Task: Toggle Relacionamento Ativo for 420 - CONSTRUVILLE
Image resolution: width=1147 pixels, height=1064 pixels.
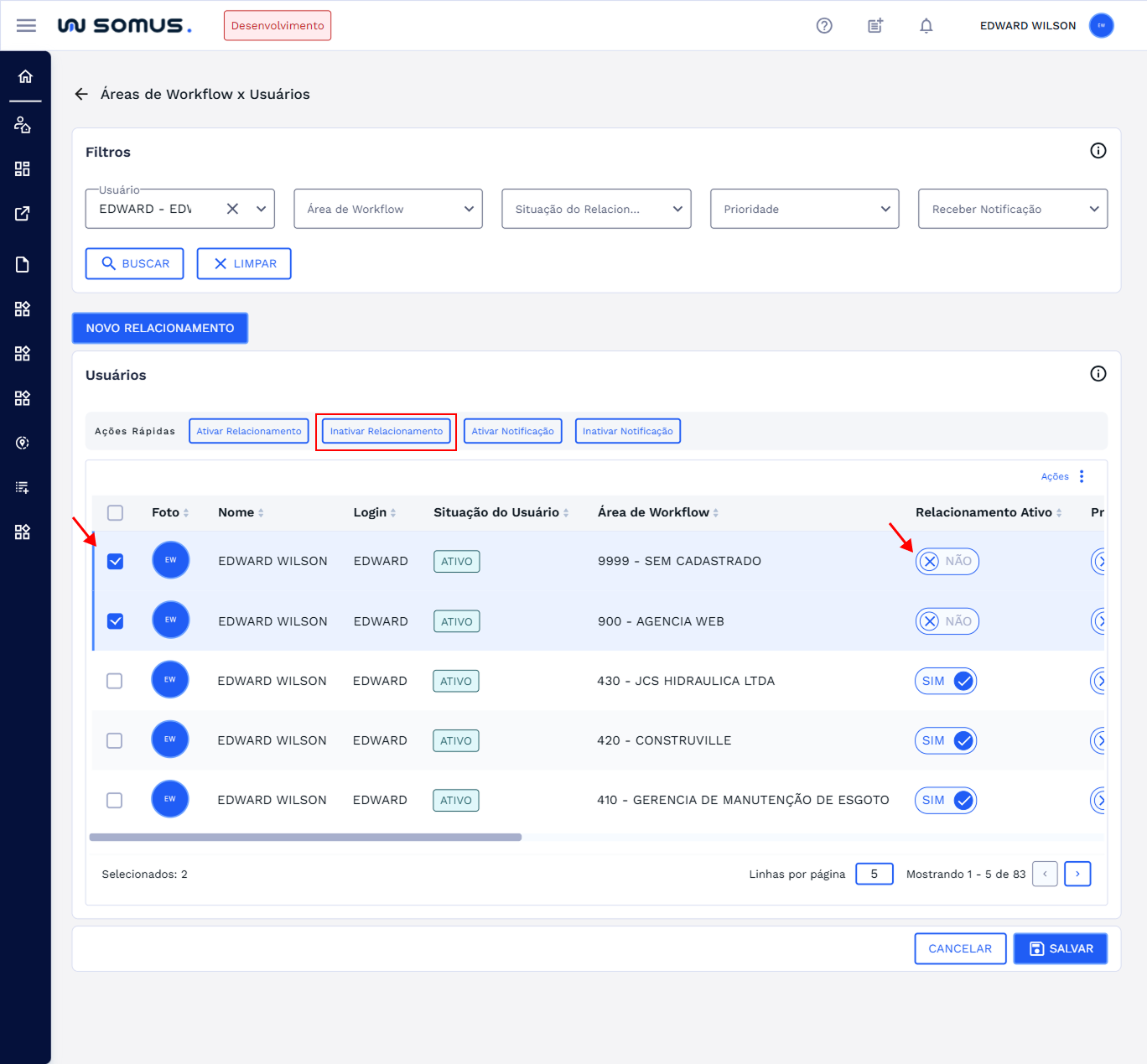Action: point(946,740)
